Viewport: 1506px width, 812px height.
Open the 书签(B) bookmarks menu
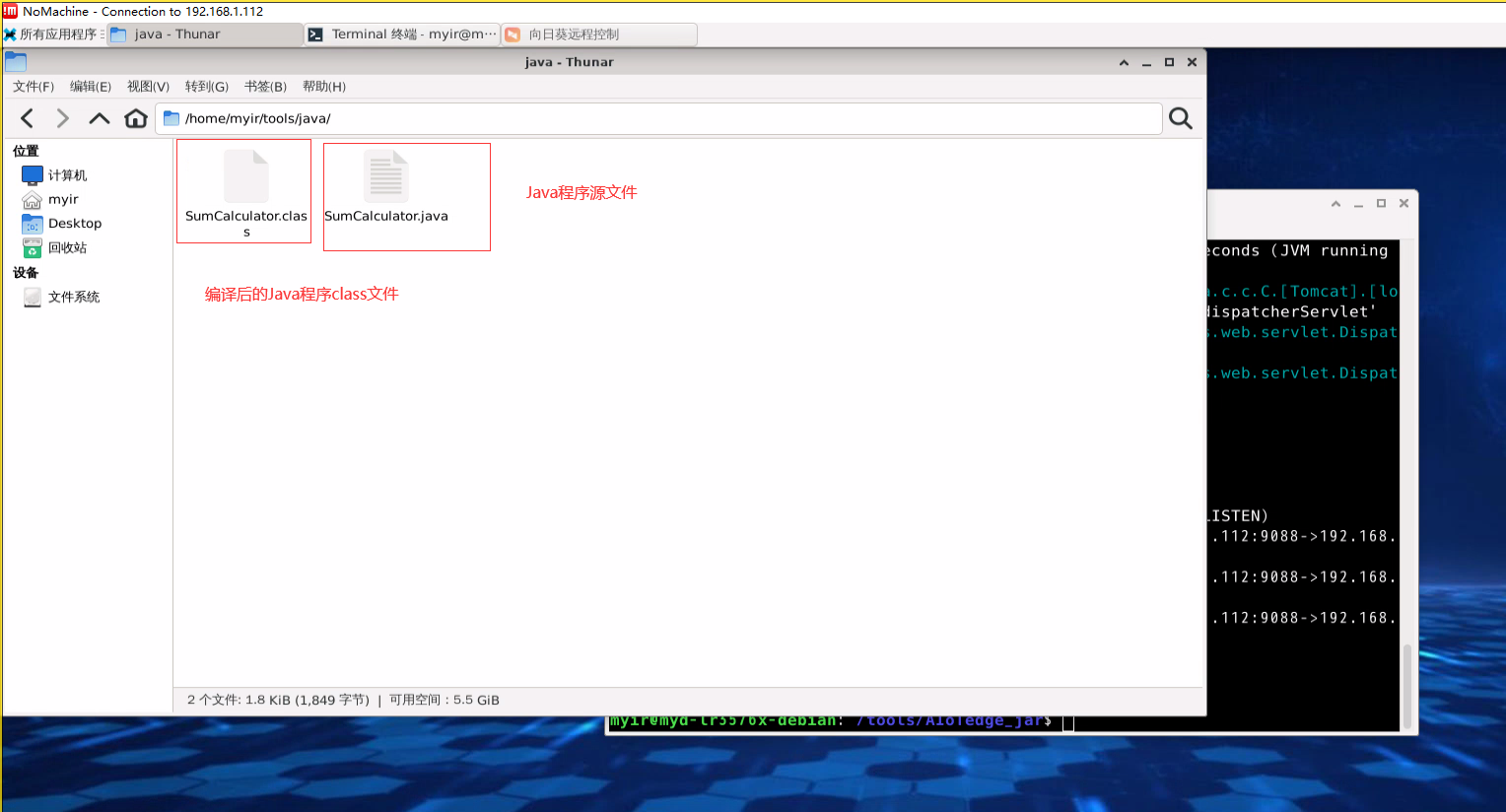click(265, 87)
